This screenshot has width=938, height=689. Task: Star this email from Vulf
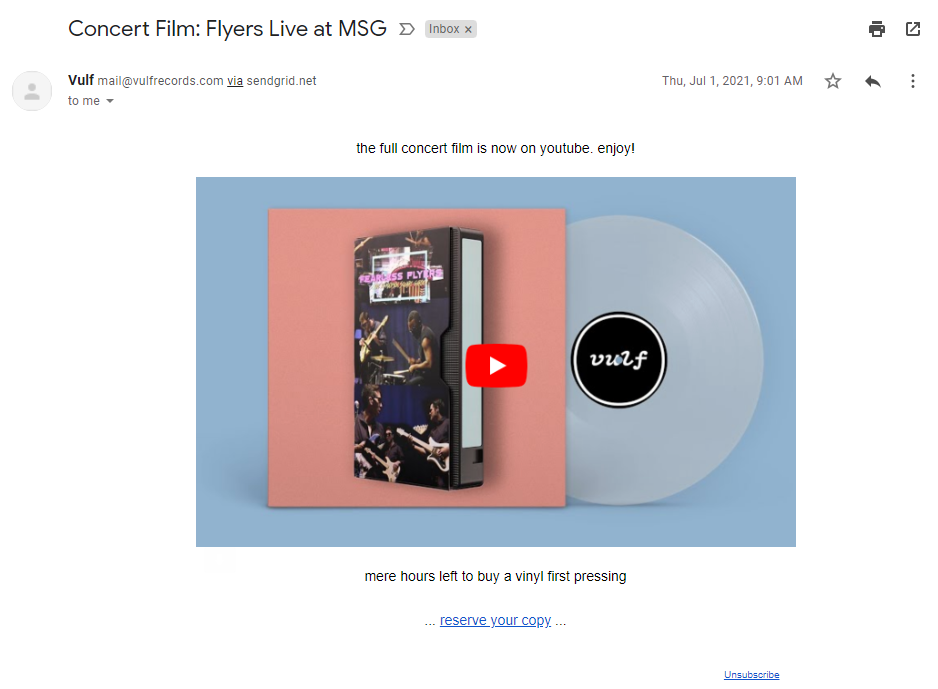point(833,81)
